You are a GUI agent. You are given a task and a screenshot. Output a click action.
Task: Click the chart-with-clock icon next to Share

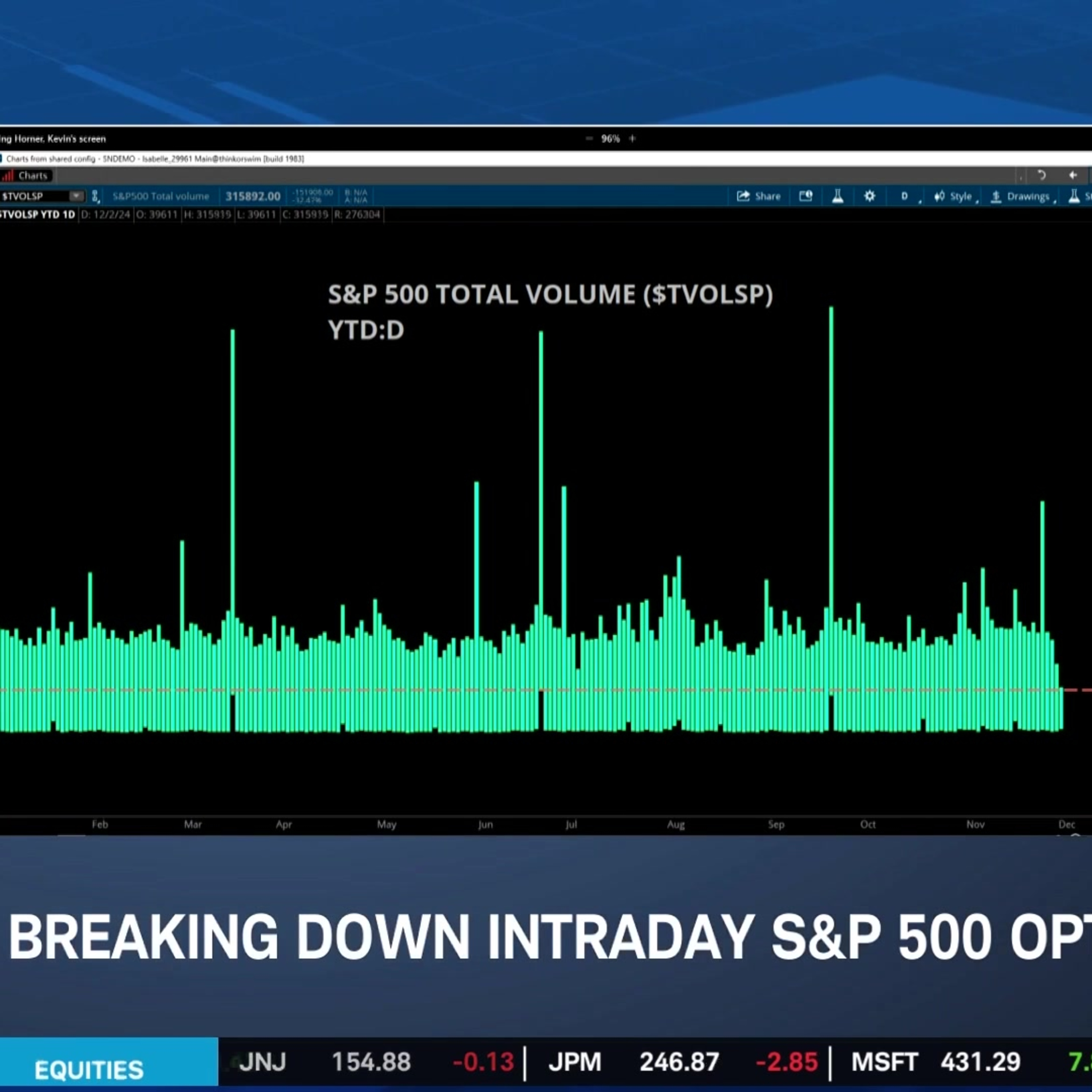pos(806,196)
